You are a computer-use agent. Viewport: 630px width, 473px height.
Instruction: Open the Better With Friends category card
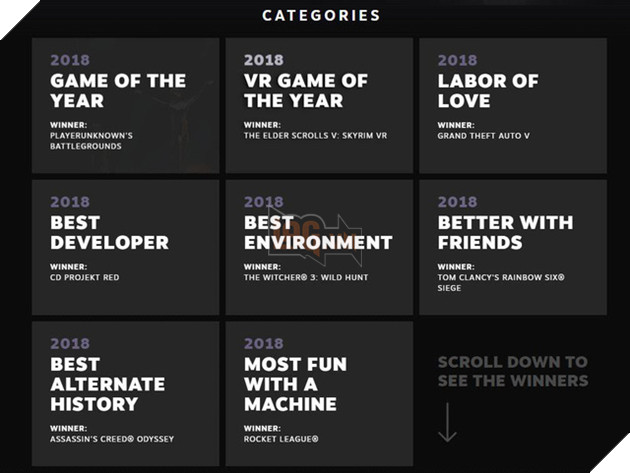(513, 248)
